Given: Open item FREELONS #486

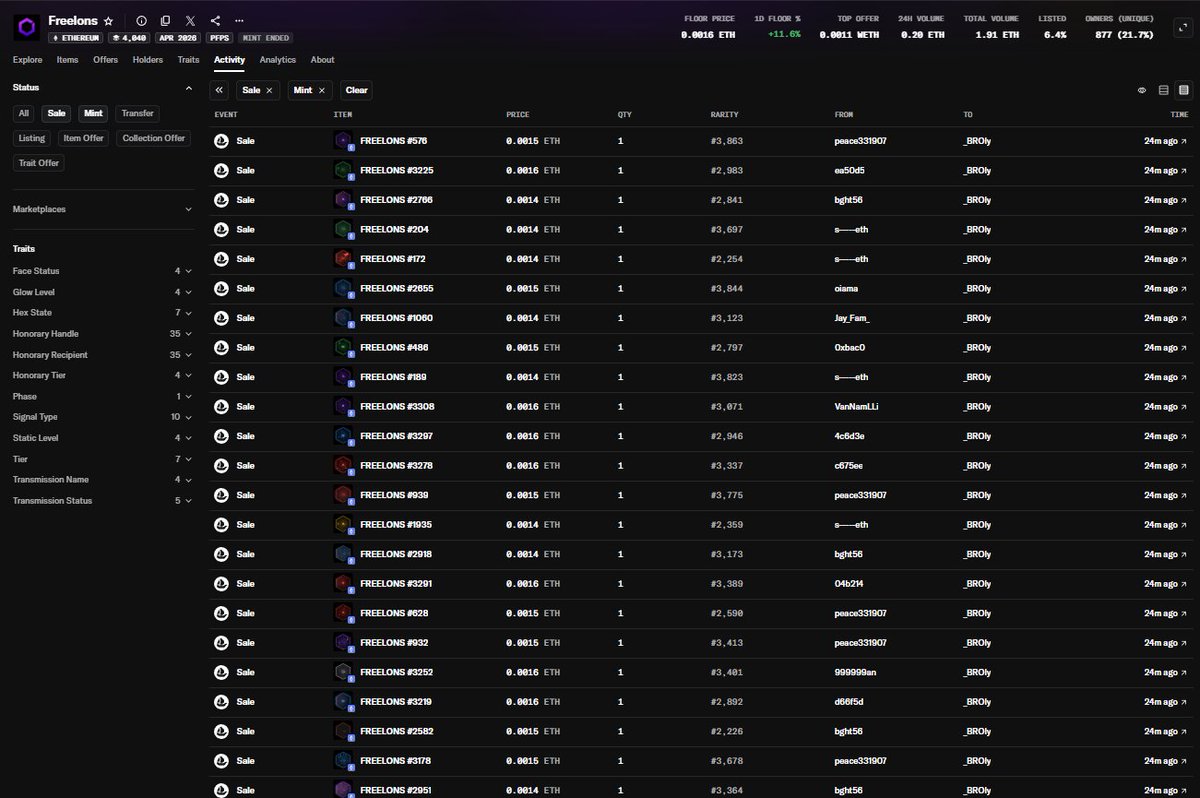Looking at the screenshot, I should click(x=394, y=348).
